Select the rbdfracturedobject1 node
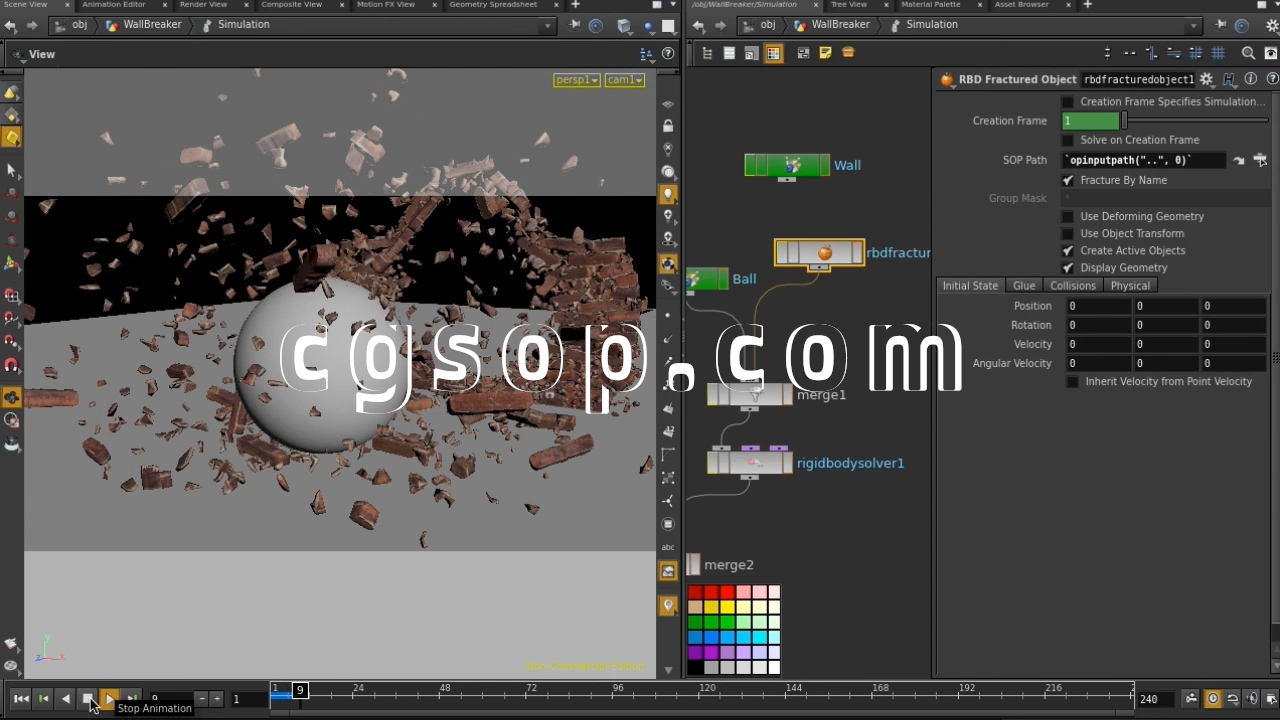 [x=819, y=253]
